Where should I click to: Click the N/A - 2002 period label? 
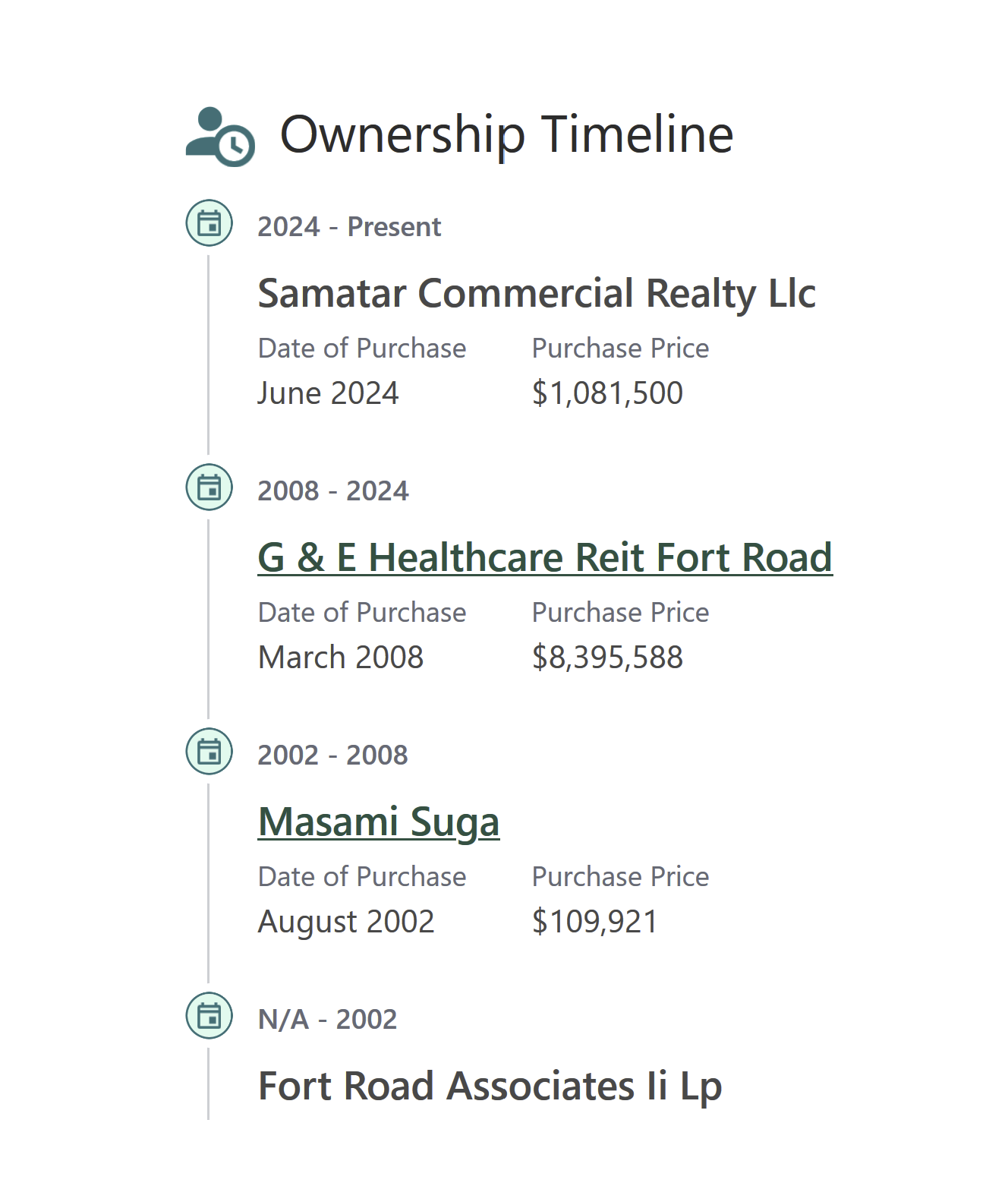point(327,1020)
